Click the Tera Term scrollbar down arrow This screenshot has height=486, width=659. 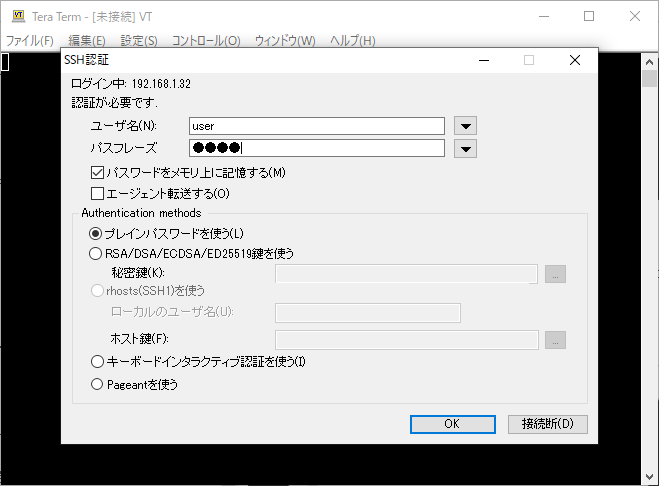point(649,477)
